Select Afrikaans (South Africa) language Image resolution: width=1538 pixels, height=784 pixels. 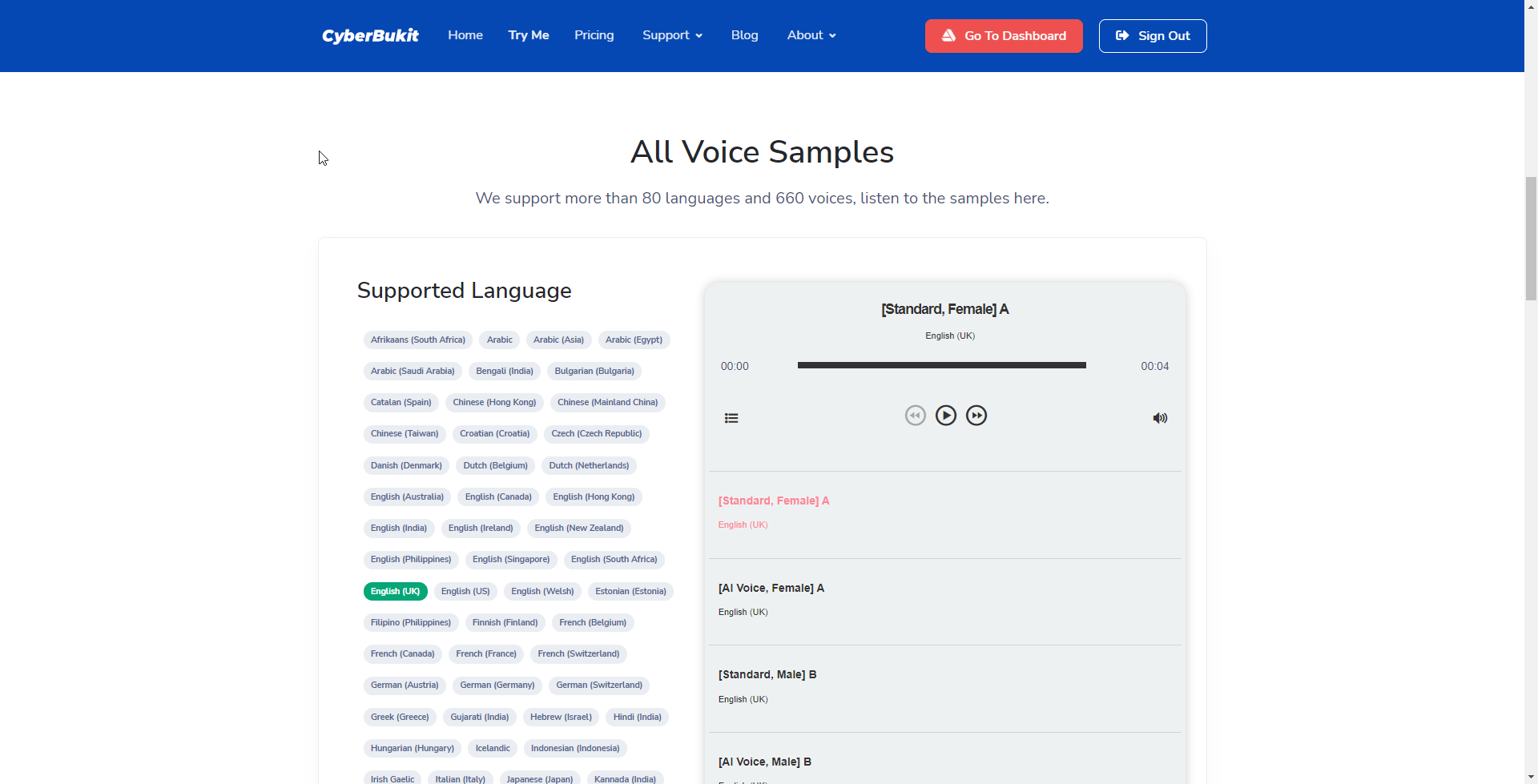pos(418,340)
